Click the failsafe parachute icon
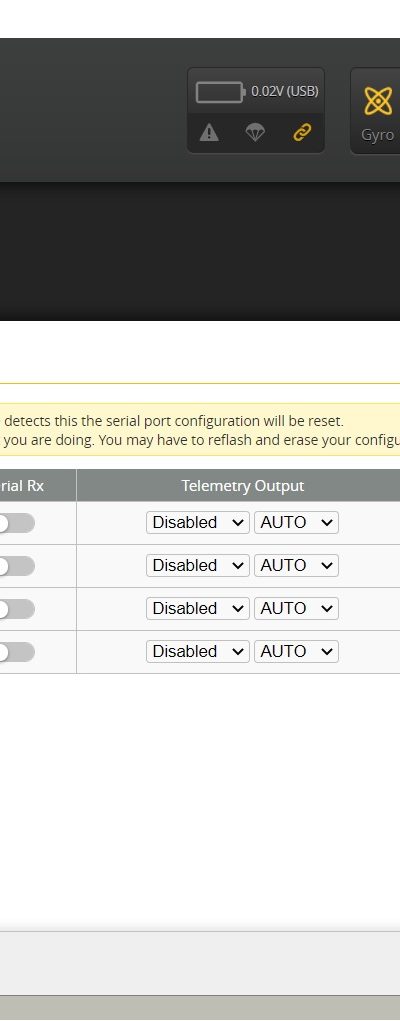This screenshot has height=1021, width=400. (x=255, y=133)
